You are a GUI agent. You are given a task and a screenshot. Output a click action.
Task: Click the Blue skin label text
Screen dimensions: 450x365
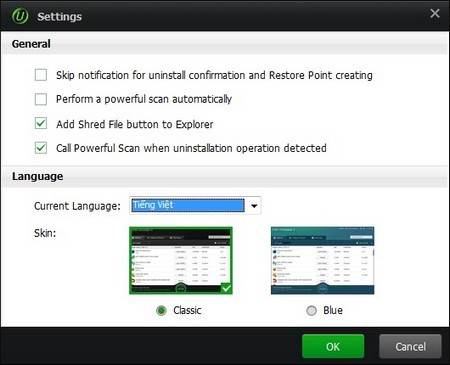coord(333,310)
